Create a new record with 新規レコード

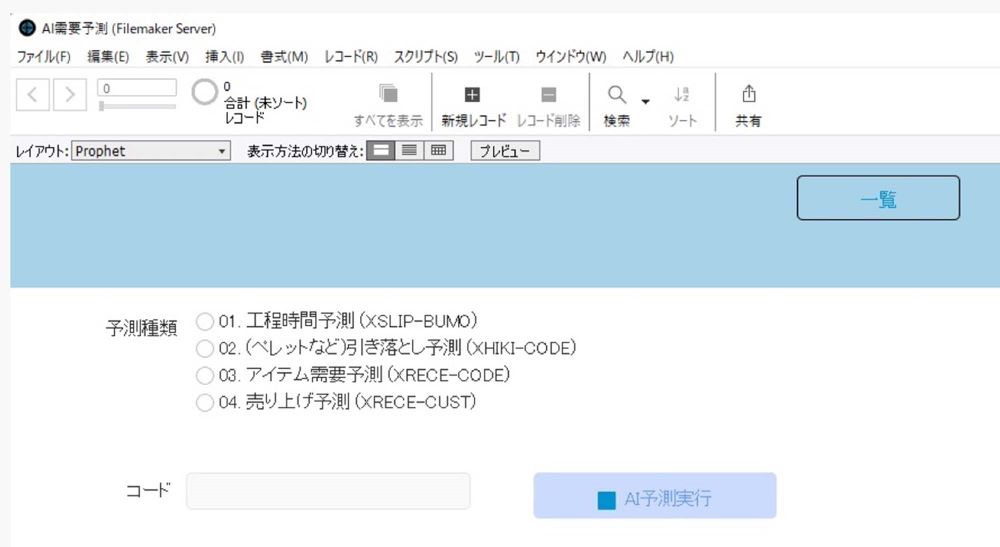tap(472, 105)
